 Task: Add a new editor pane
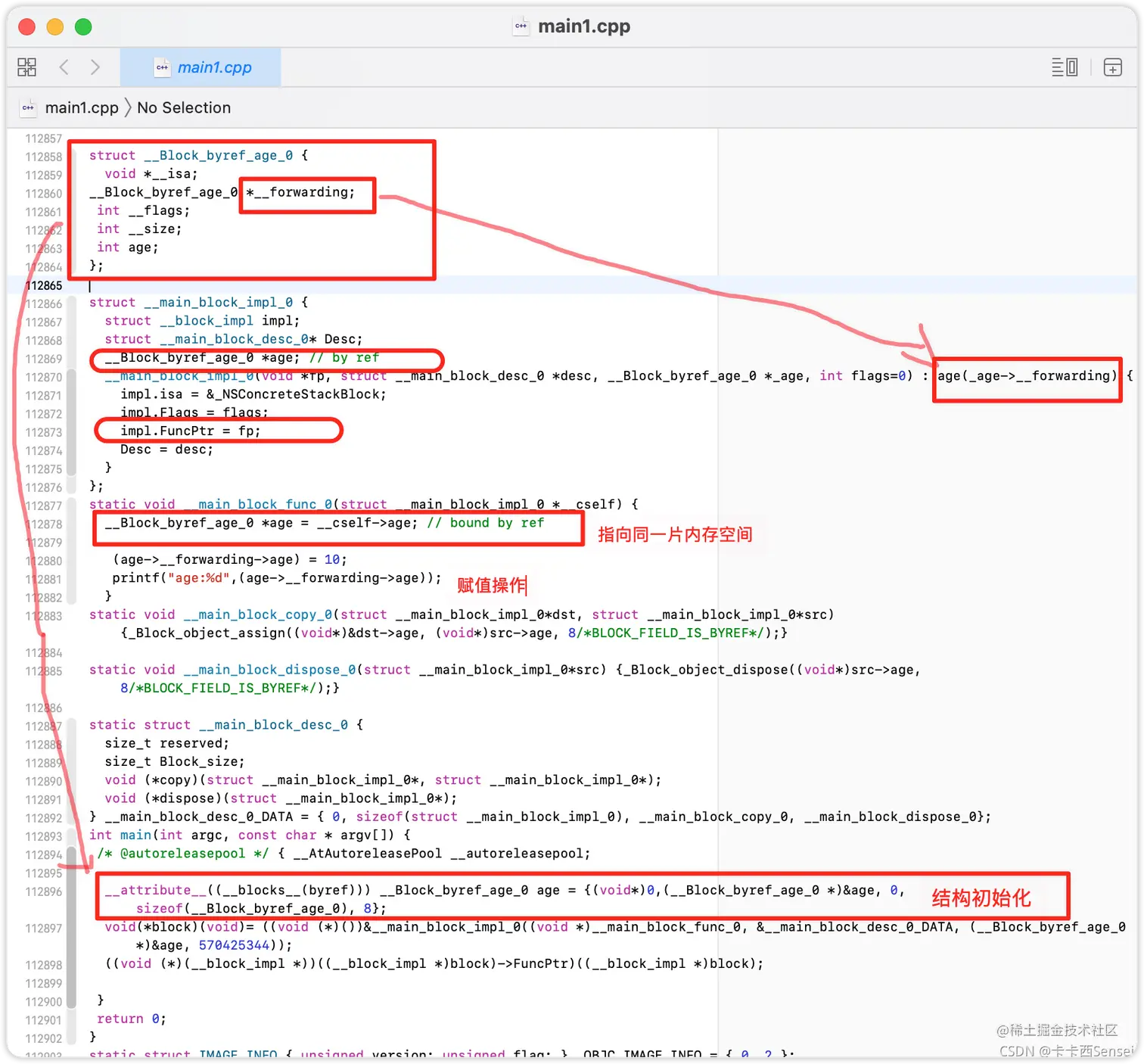(x=1113, y=67)
